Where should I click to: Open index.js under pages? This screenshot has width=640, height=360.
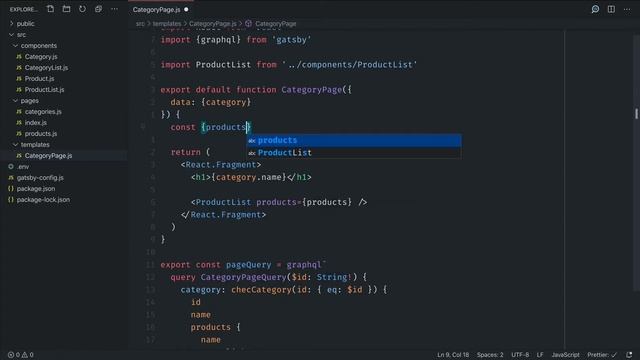36,122
